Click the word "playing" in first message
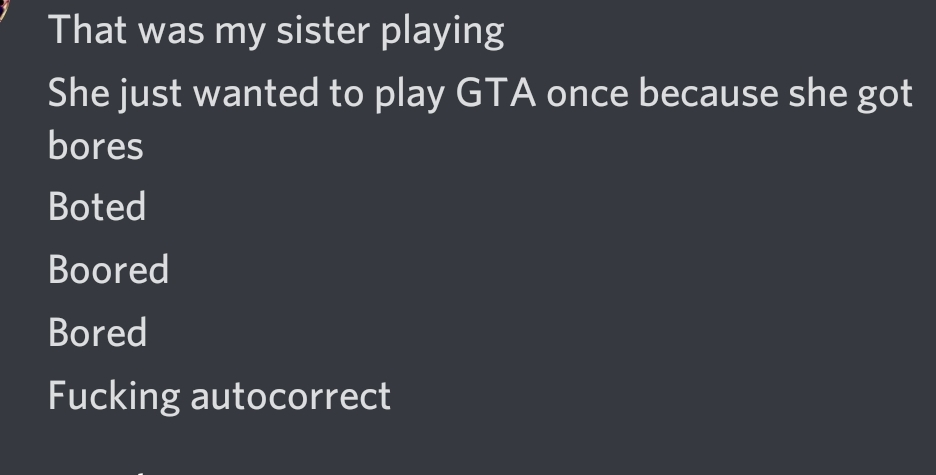The width and height of the screenshot is (936, 475). (x=442, y=32)
